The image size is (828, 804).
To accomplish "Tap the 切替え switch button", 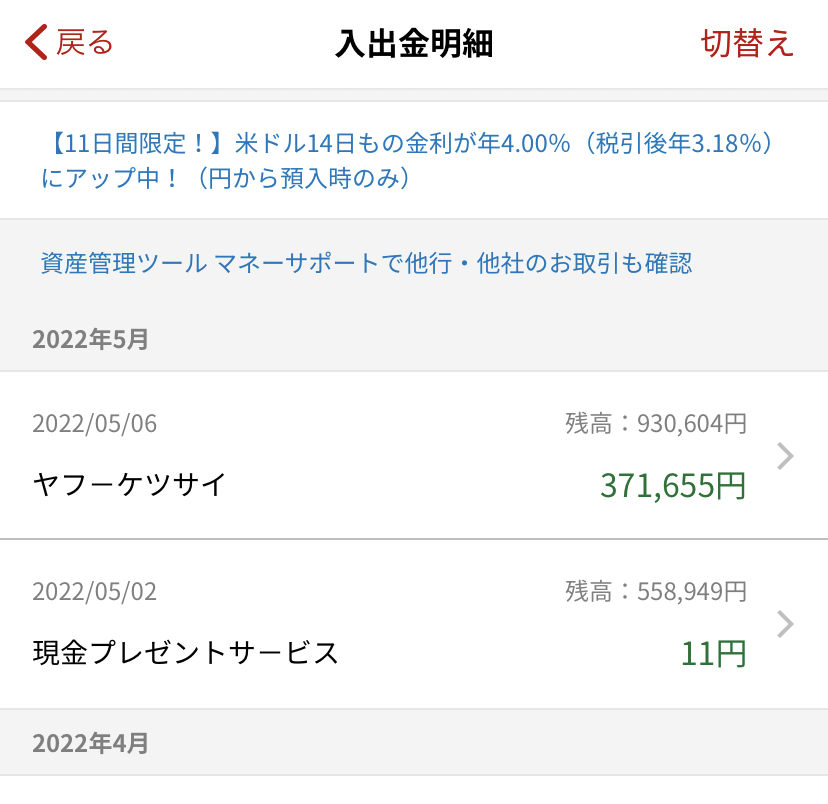I will (x=747, y=43).
